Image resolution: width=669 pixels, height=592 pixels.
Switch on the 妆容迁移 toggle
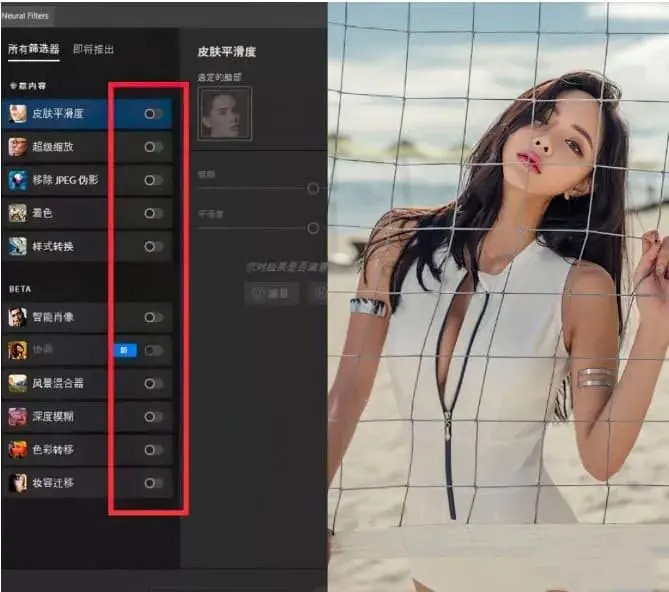pyautogui.click(x=153, y=483)
